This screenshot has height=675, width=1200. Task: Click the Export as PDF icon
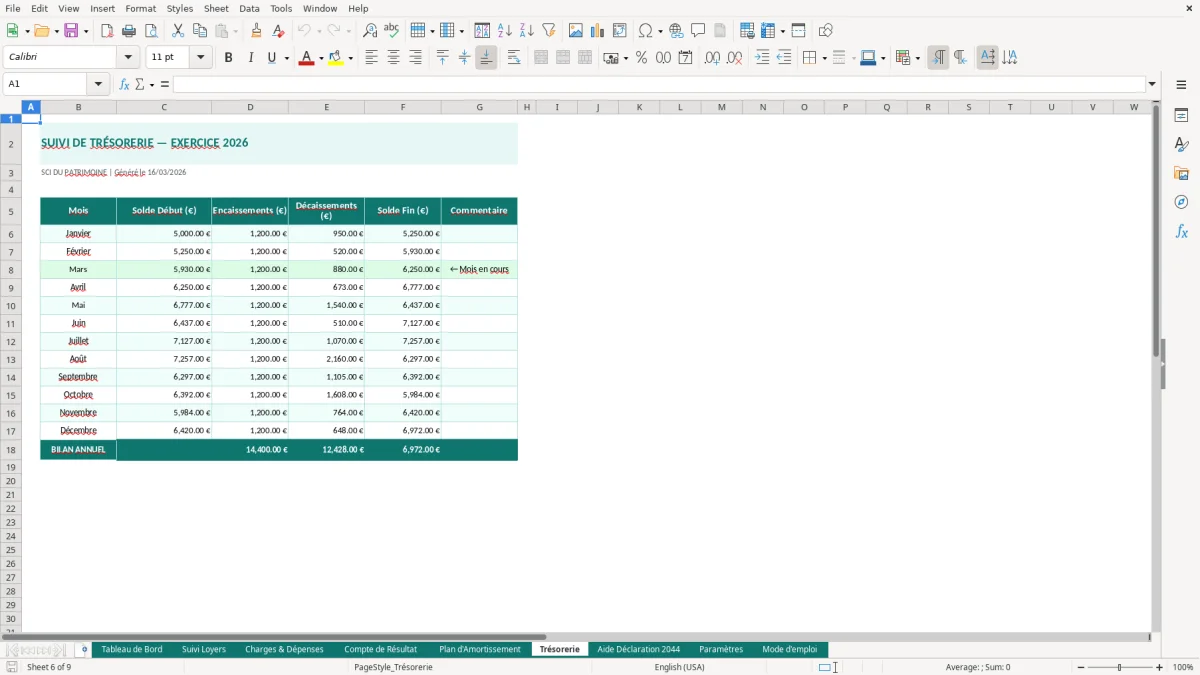pos(107,31)
